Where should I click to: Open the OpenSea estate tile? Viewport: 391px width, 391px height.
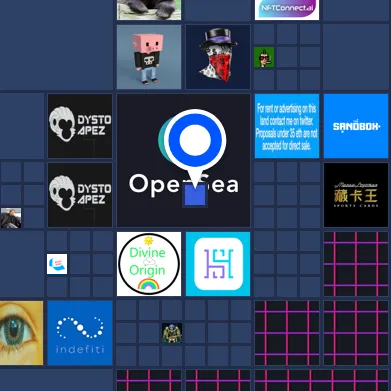coord(183,160)
